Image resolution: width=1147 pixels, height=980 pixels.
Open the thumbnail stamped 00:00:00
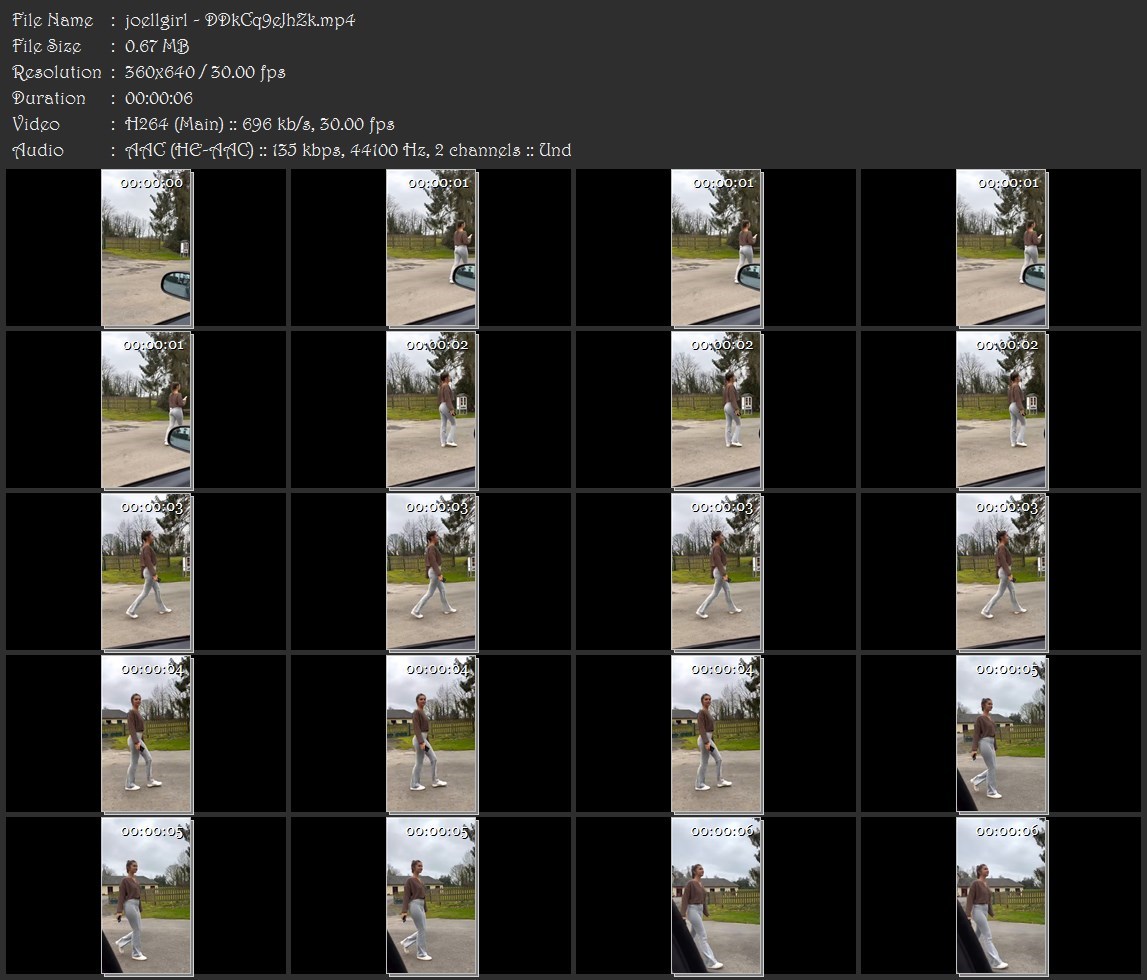click(146, 248)
